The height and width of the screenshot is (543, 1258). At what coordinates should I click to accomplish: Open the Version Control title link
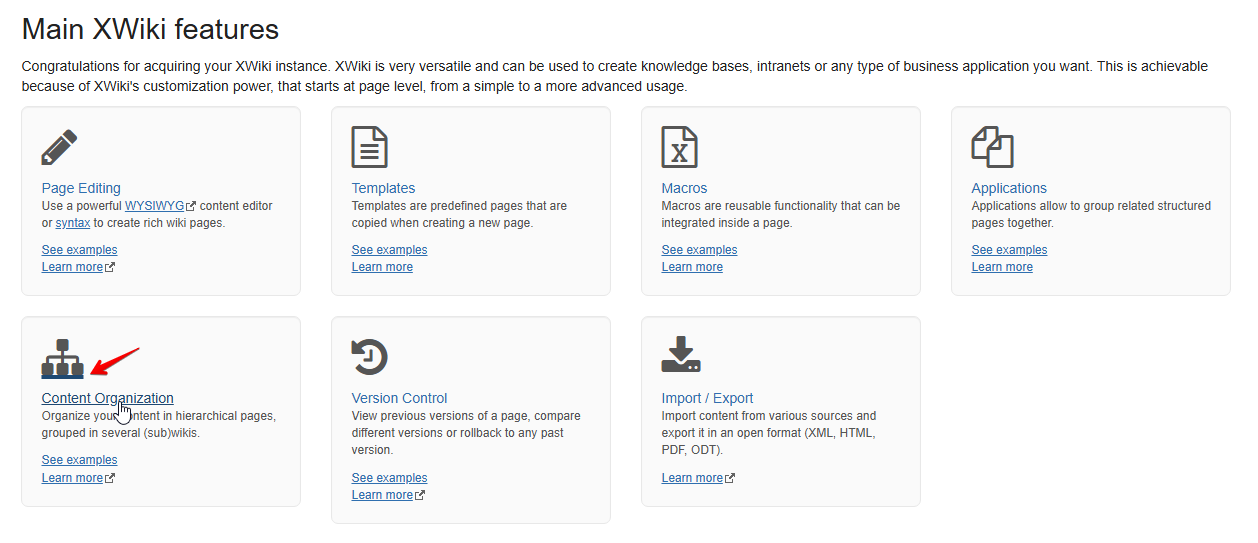pos(399,398)
